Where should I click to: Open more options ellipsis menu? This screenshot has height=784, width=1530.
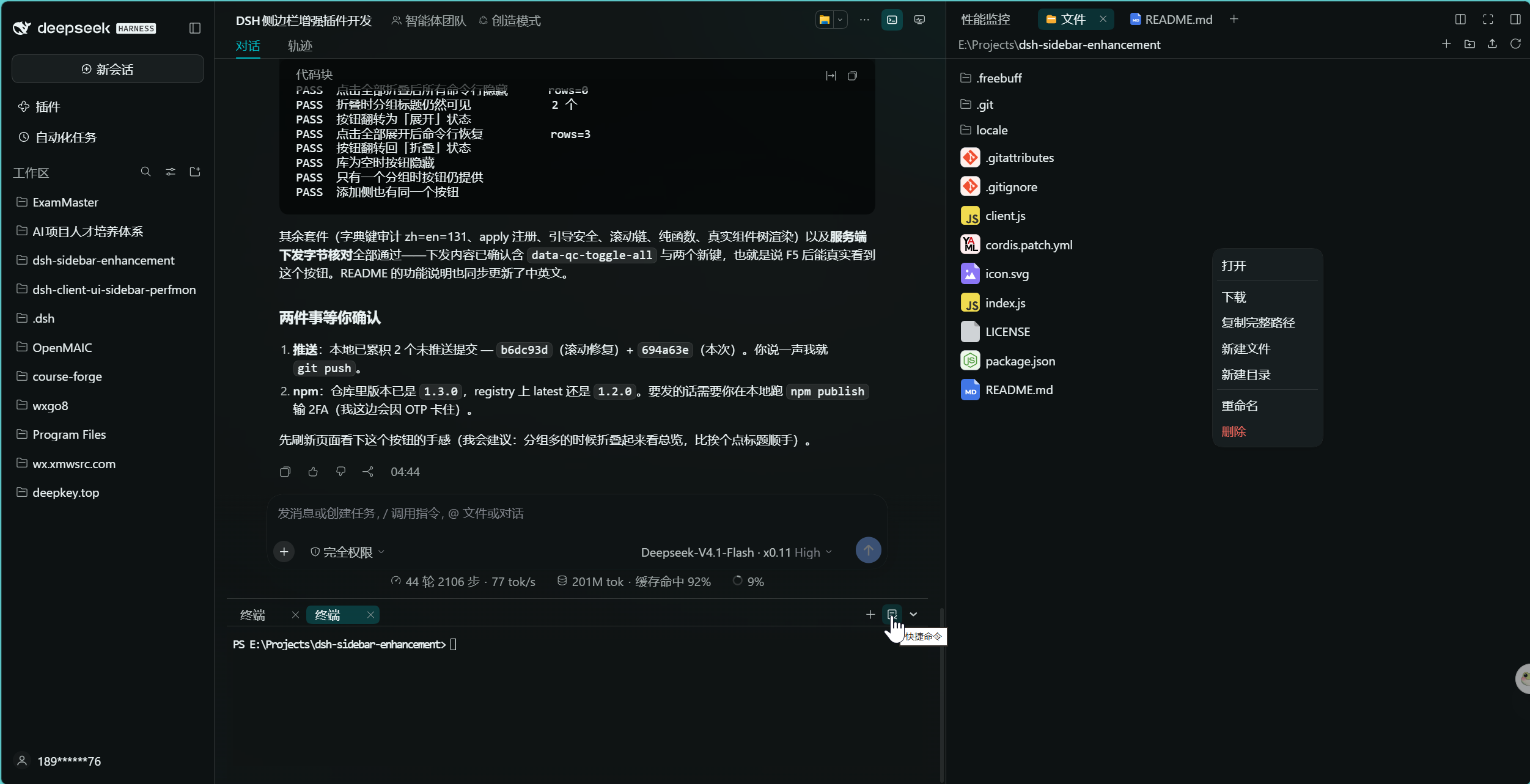[x=864, y=20]
